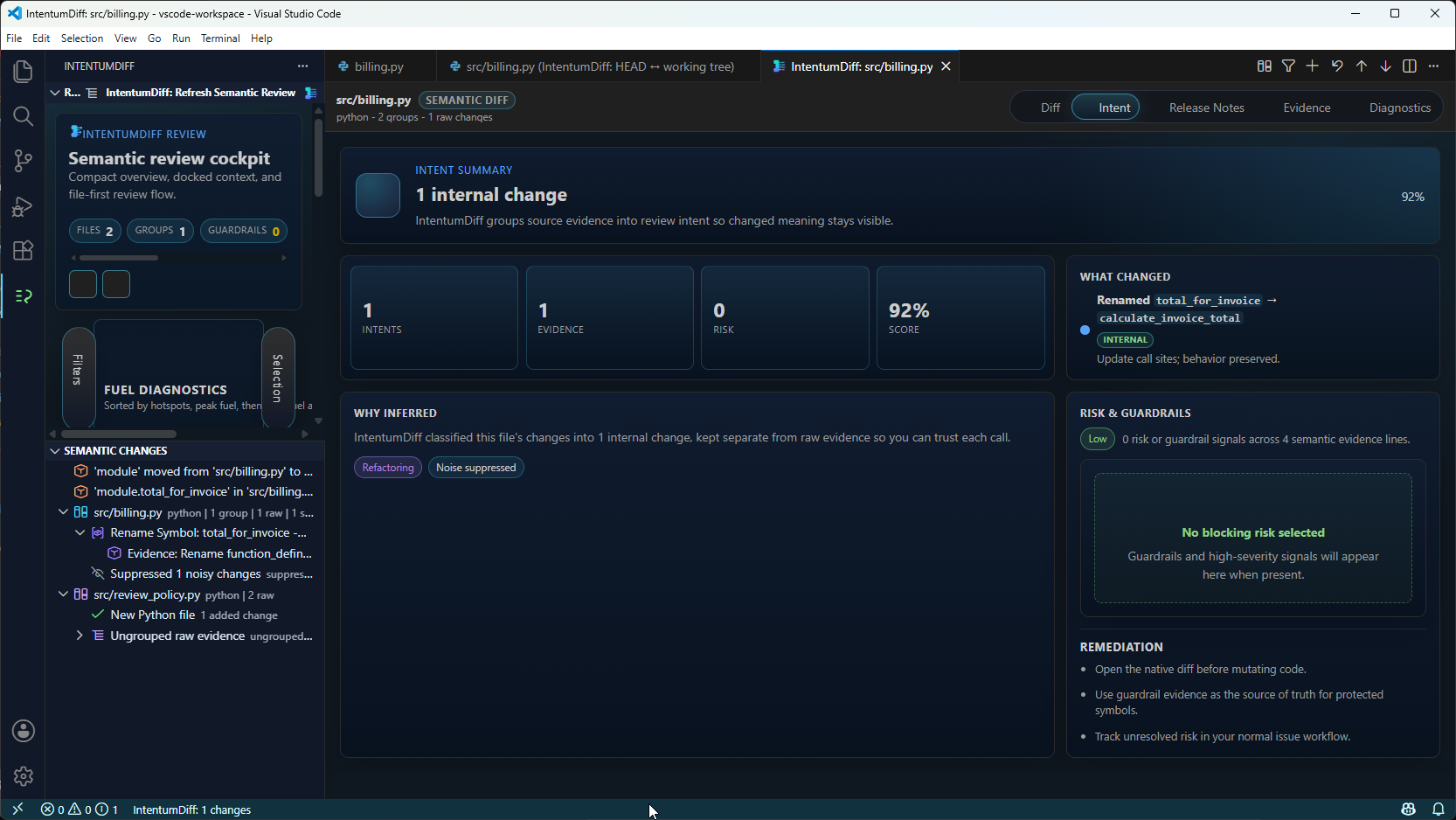
Task: Click the filter funnel icon in editor toolbar
Action: tap(1288, 66)
